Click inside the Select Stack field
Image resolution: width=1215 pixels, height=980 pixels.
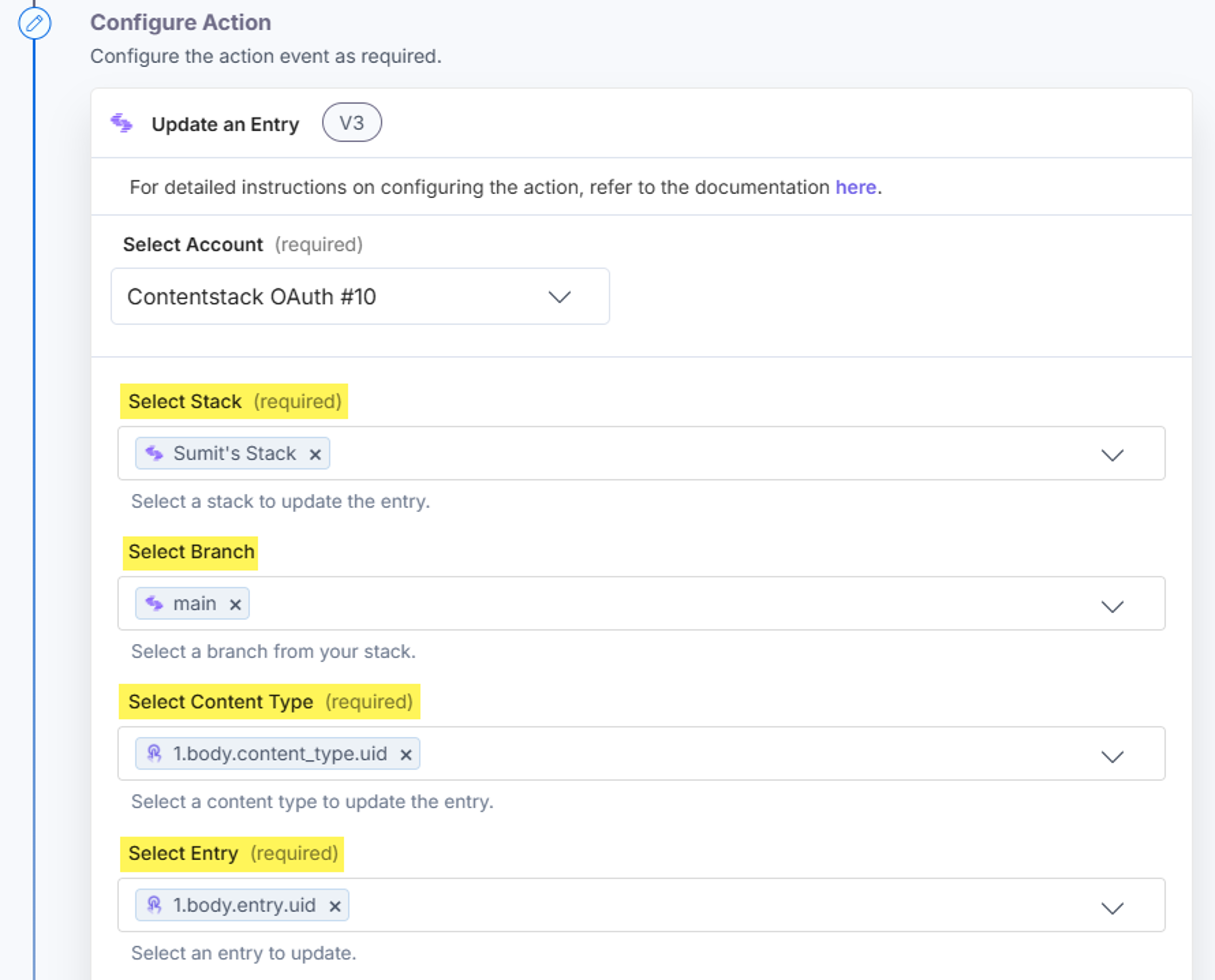point(641,453)
